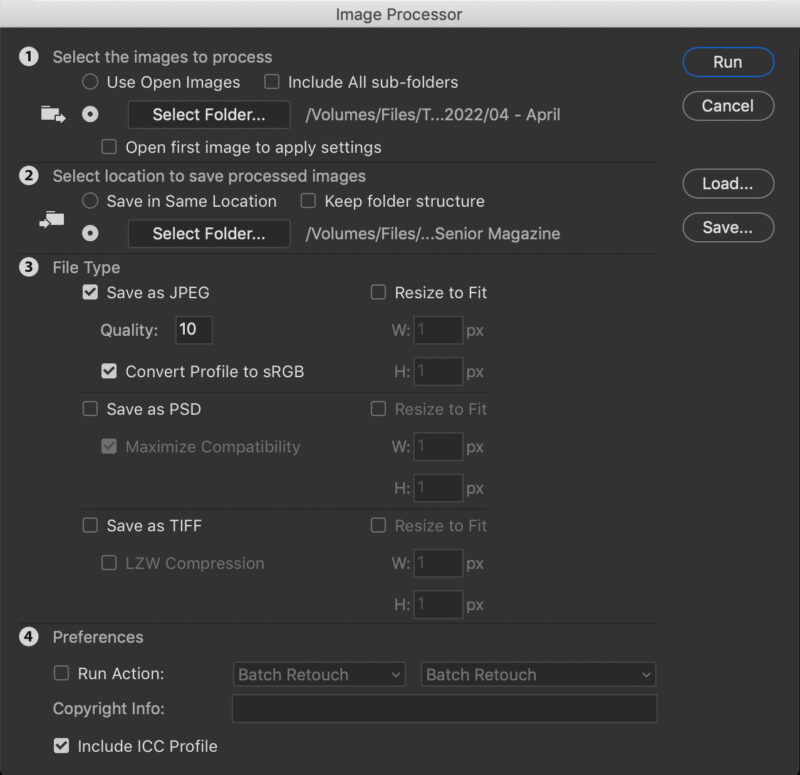Toggle Include All sub-folders
This screenshot has width=800, height=775.
pyautogui.click(x=271, y=82)
